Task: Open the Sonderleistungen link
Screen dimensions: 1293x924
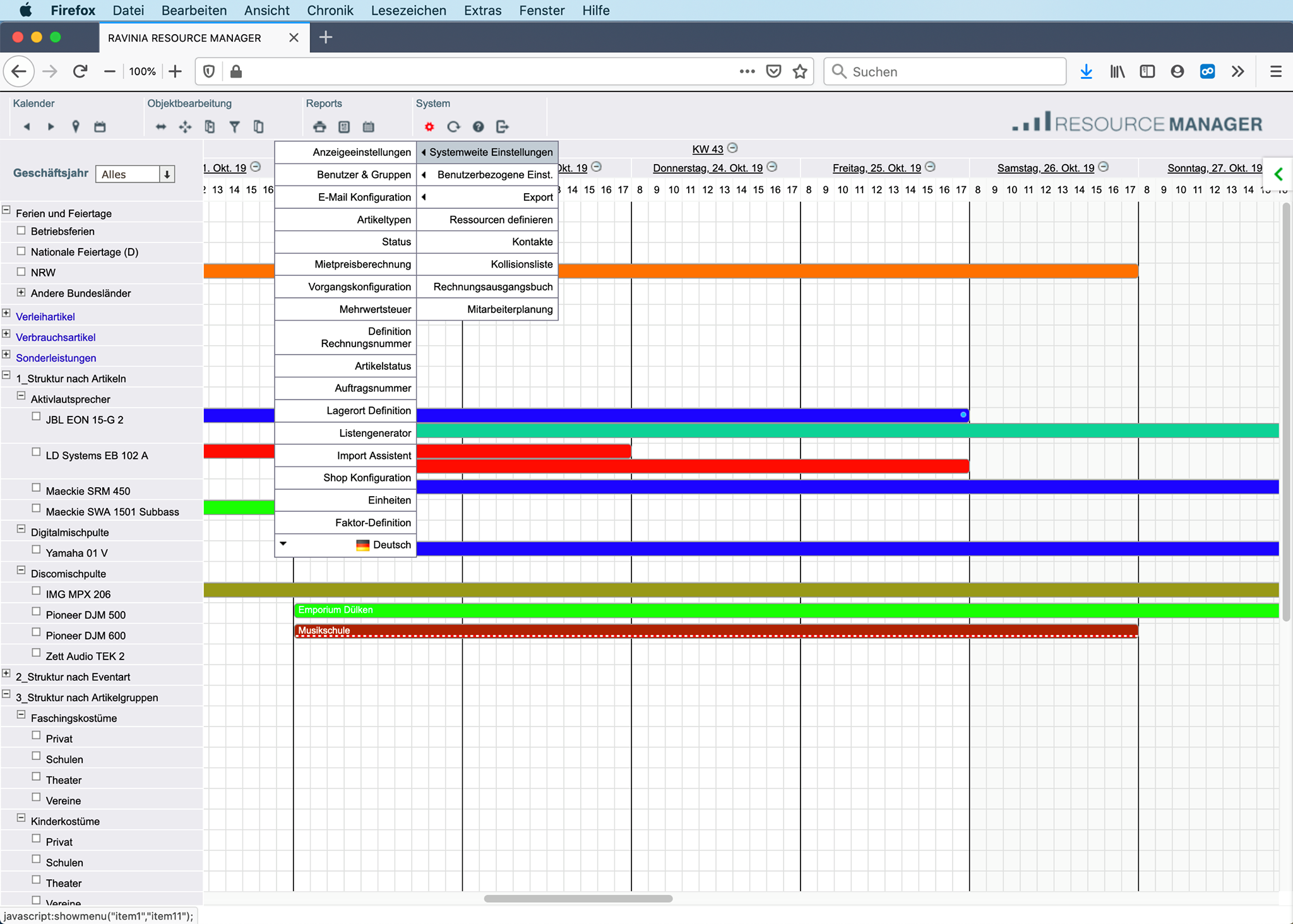Action: tap(56, 358)
